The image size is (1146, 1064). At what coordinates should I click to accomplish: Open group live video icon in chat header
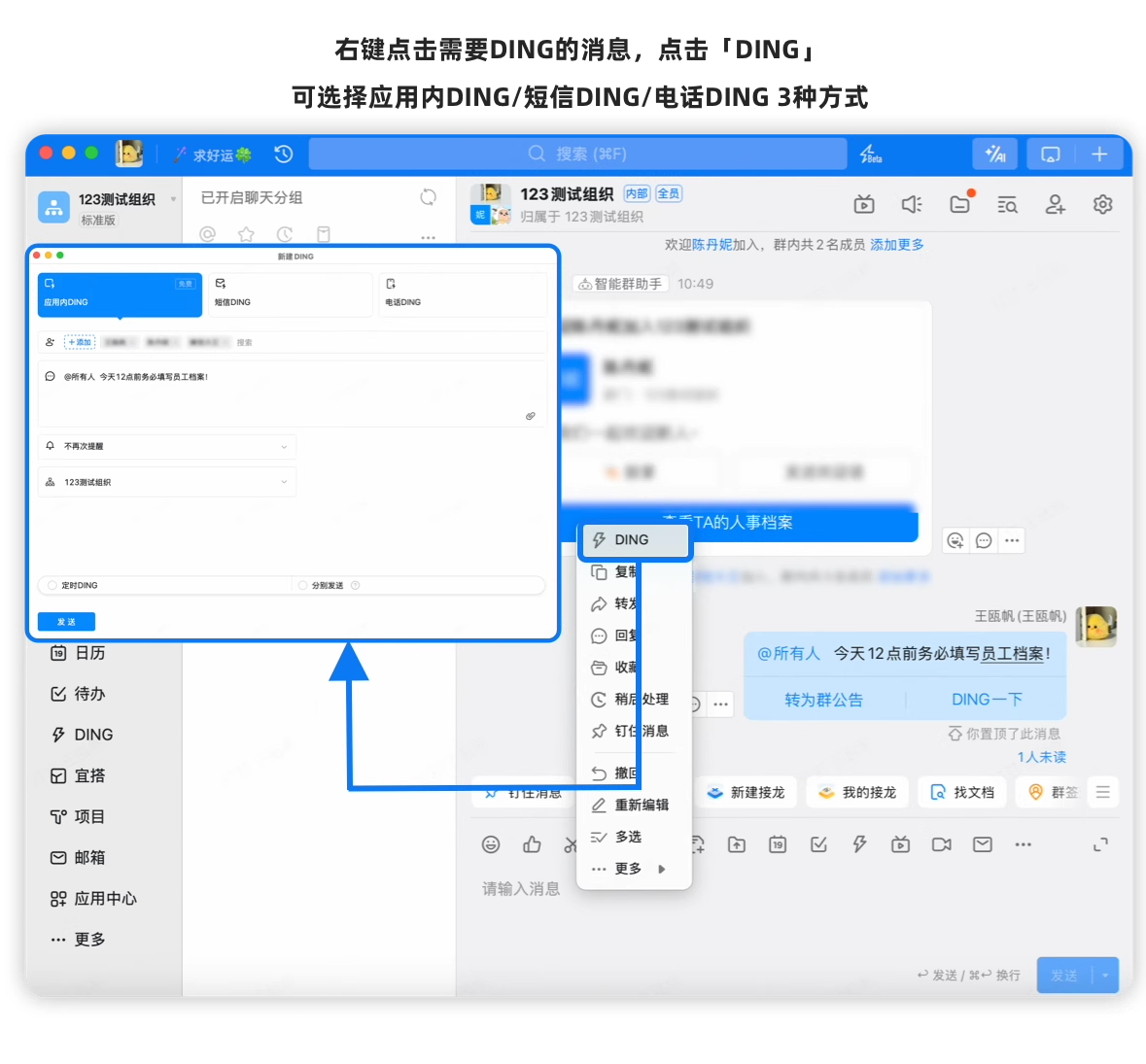pos(864,205)
